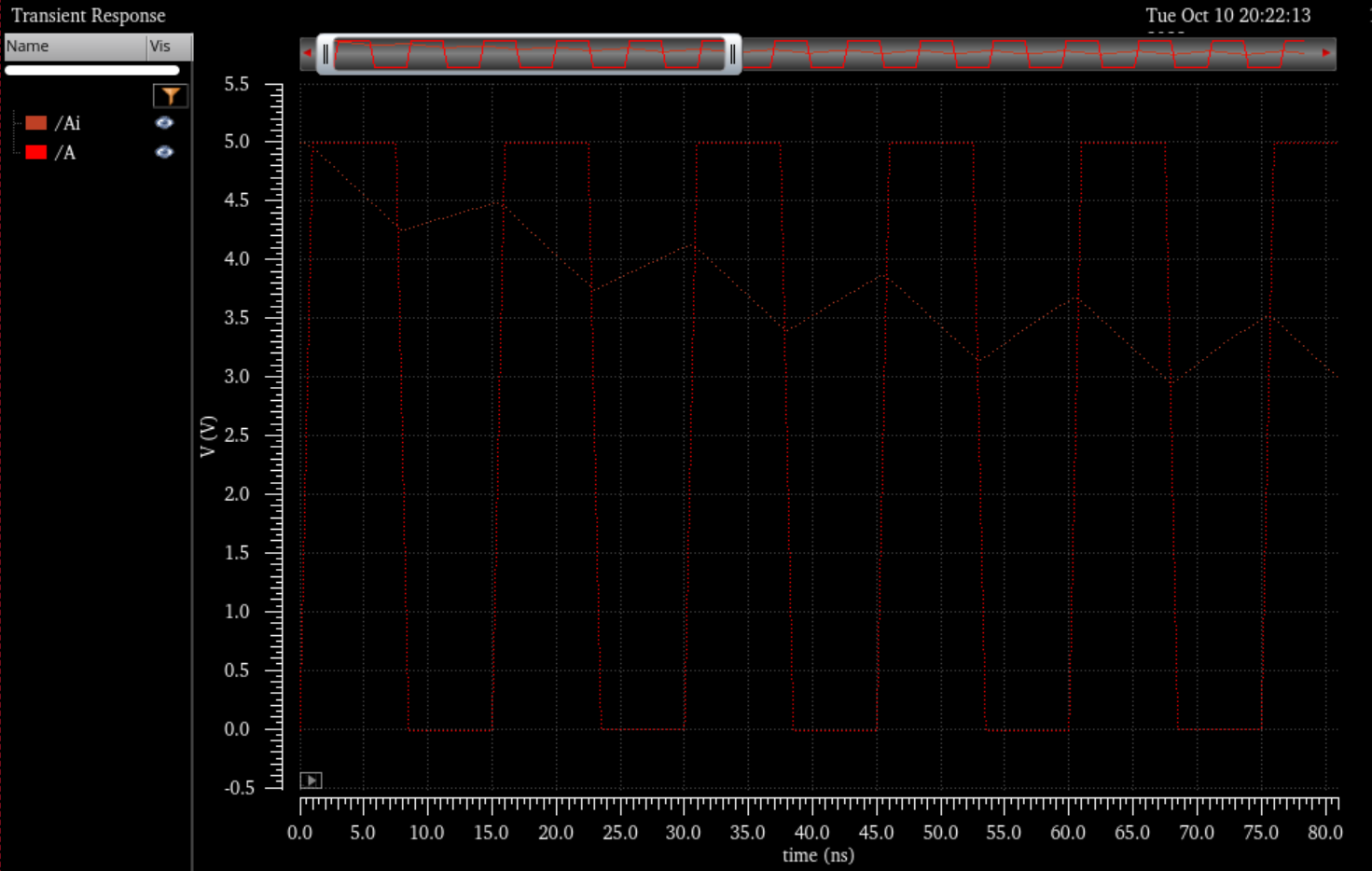Image resolution: width=1372 pixels, height=871 pixels.
Task: Select the /A trace in the legend
Action: click(x=65, y=152)
